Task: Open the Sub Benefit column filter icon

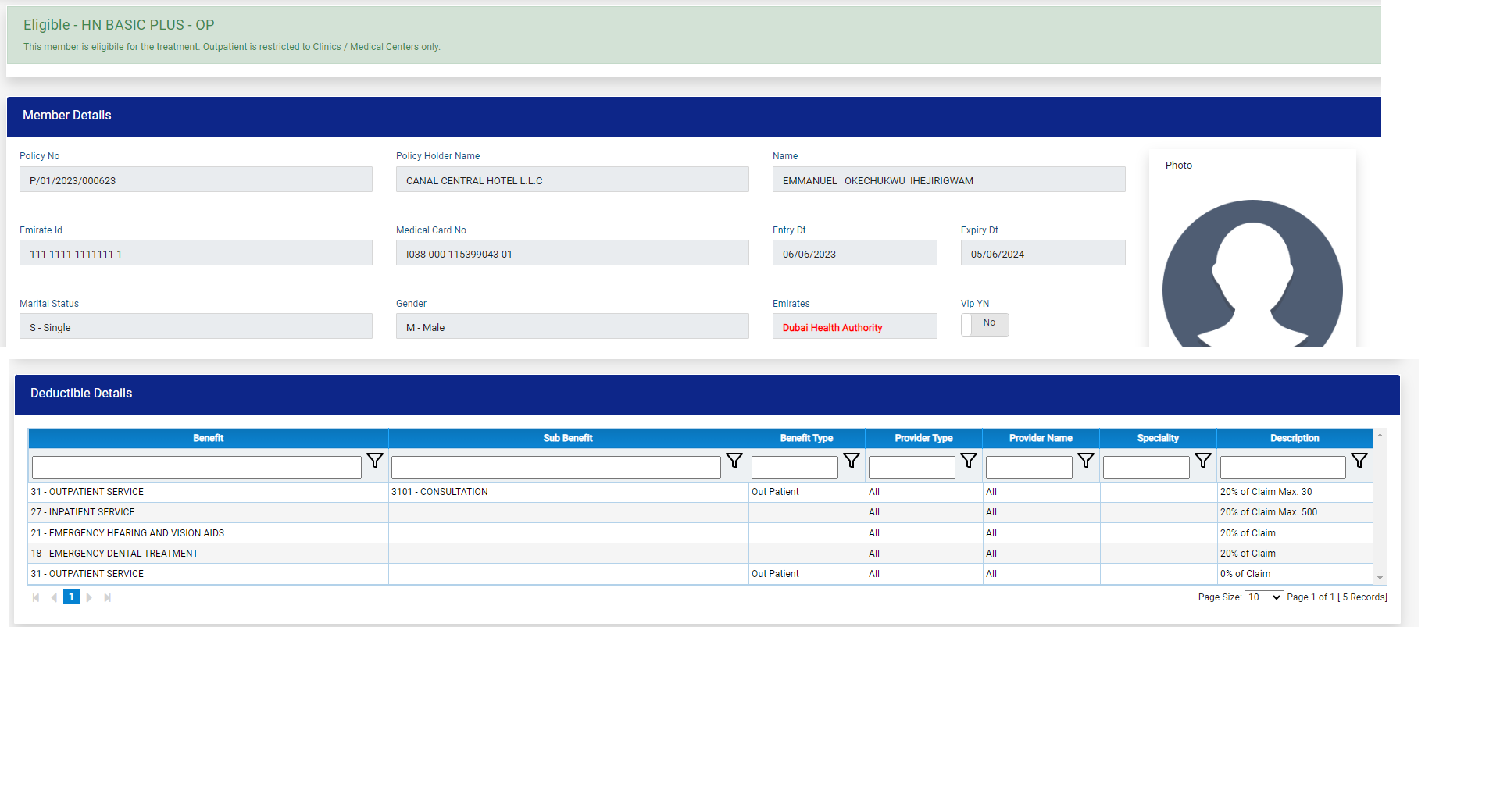Action: pyautogui.click(x=734, y=461)
